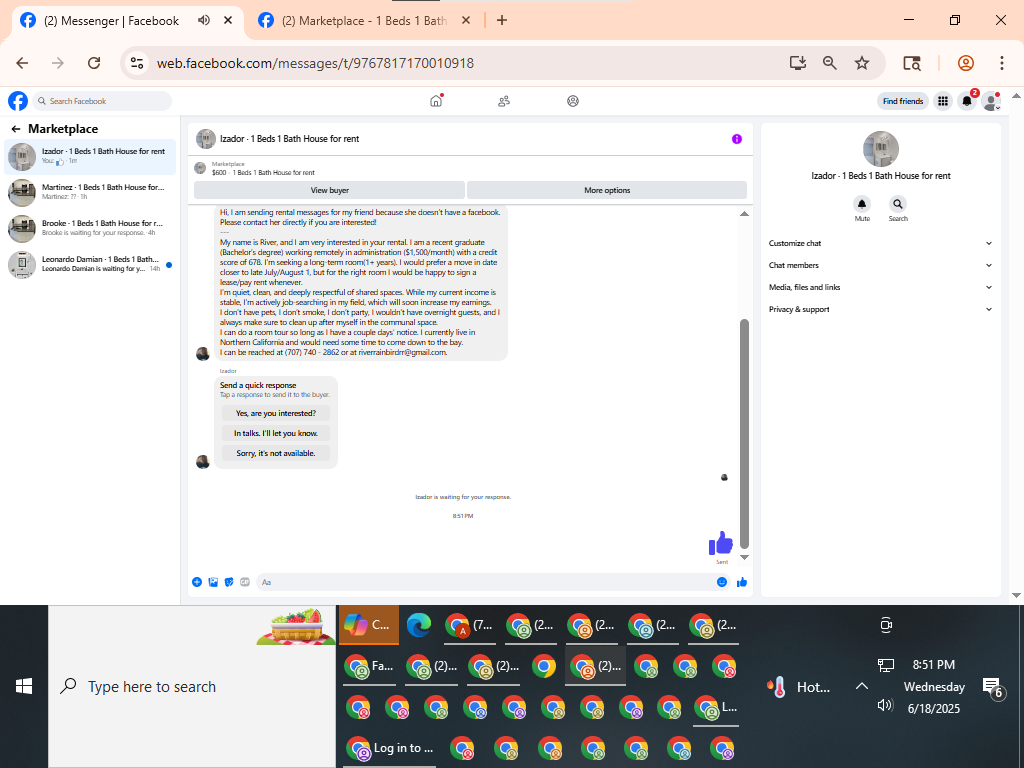Image resolution: width=1024 pixels, height=768 pixels.
Task: Open the Copilot app in taskbar
Action: point(368,626)
